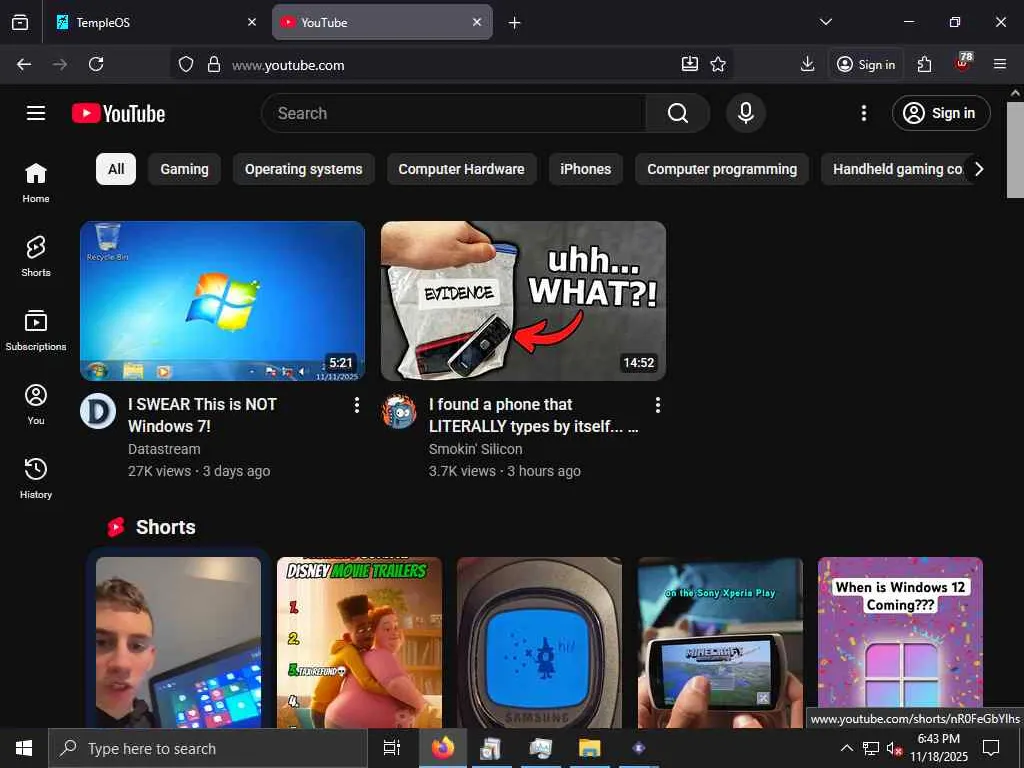This screenshot has width=1024, height=768.
Task: Go back using browser back arrow
Action: tap(24, 64)
